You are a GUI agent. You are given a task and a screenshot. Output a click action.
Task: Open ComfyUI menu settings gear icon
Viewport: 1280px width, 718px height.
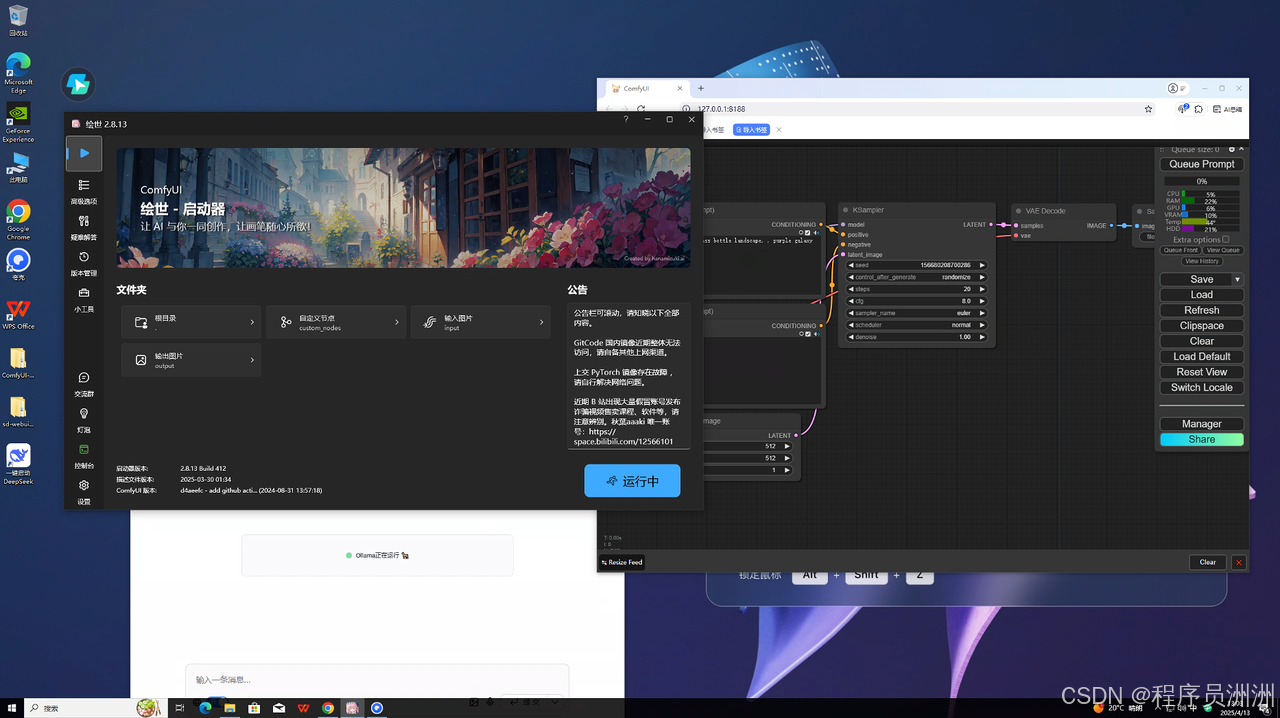1232,149
